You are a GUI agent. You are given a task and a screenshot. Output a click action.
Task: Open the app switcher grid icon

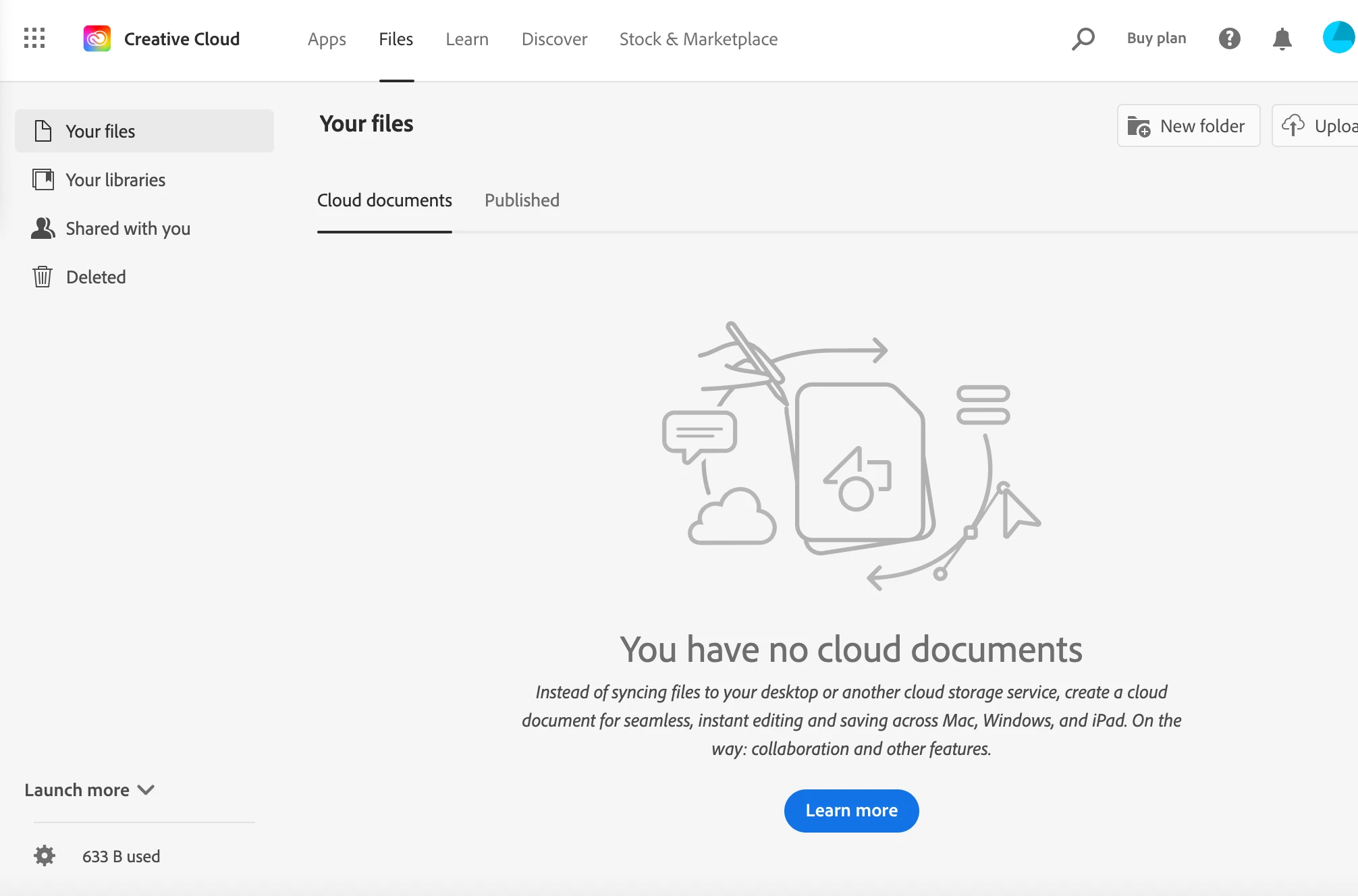pyautogui.click(x=34, y=38)
